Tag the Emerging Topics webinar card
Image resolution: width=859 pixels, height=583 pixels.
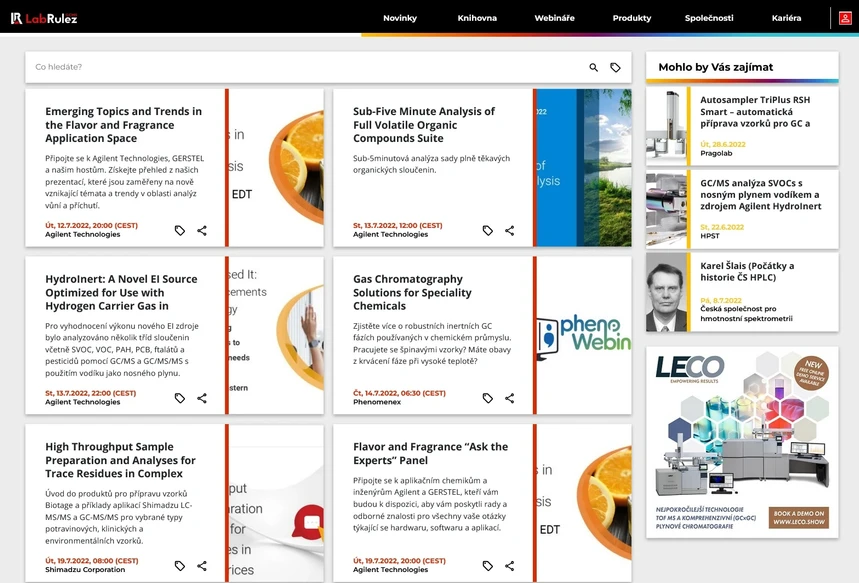click(x=179, y=230)
